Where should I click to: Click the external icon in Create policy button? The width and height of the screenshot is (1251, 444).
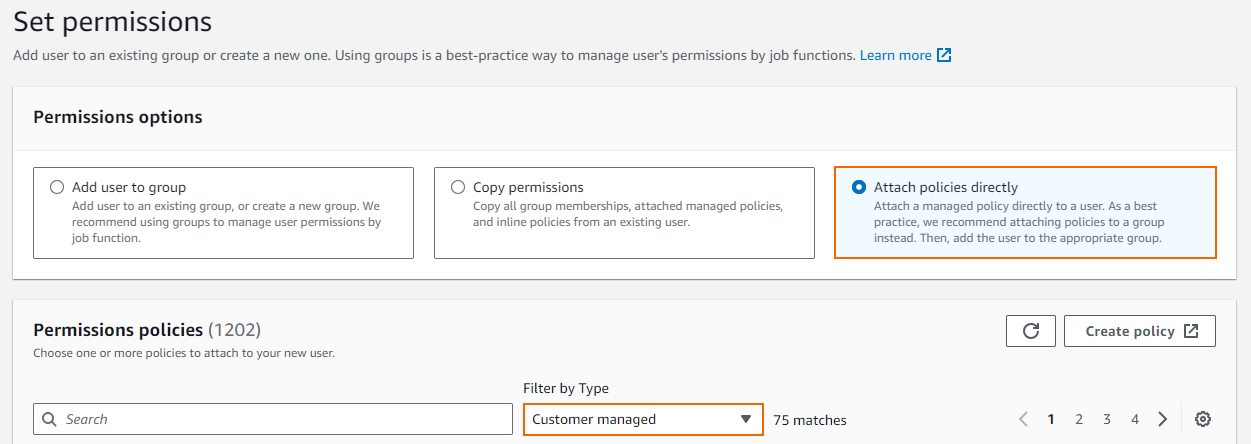[1190, 331]
